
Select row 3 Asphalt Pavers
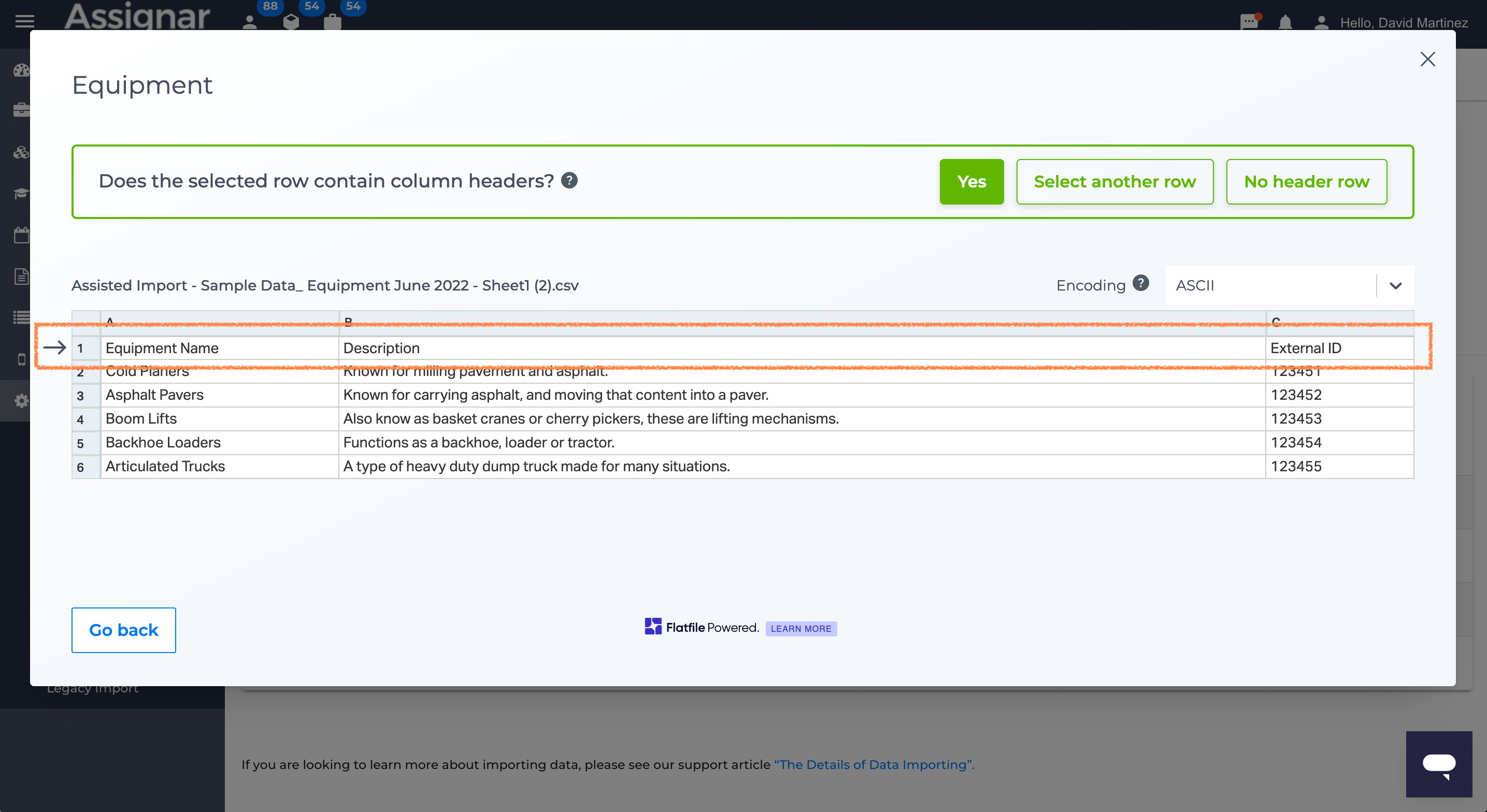click(742, 395)
